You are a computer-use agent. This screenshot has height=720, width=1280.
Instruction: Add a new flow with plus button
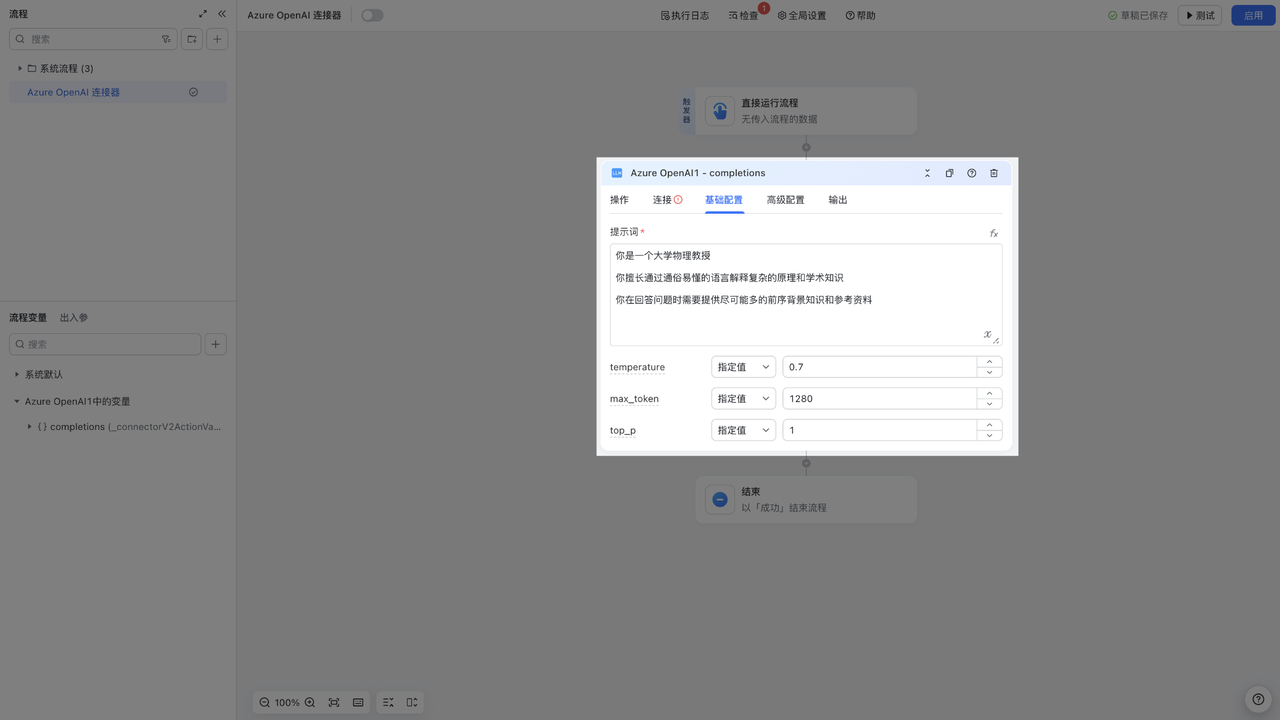click(x=217, y=39)
